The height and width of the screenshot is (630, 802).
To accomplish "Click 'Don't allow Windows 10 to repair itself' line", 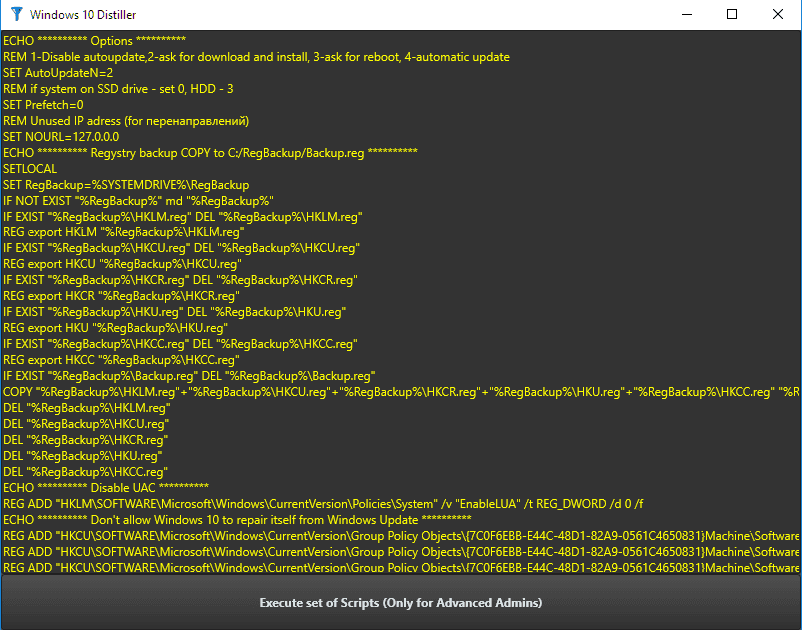I will point(237,520).
